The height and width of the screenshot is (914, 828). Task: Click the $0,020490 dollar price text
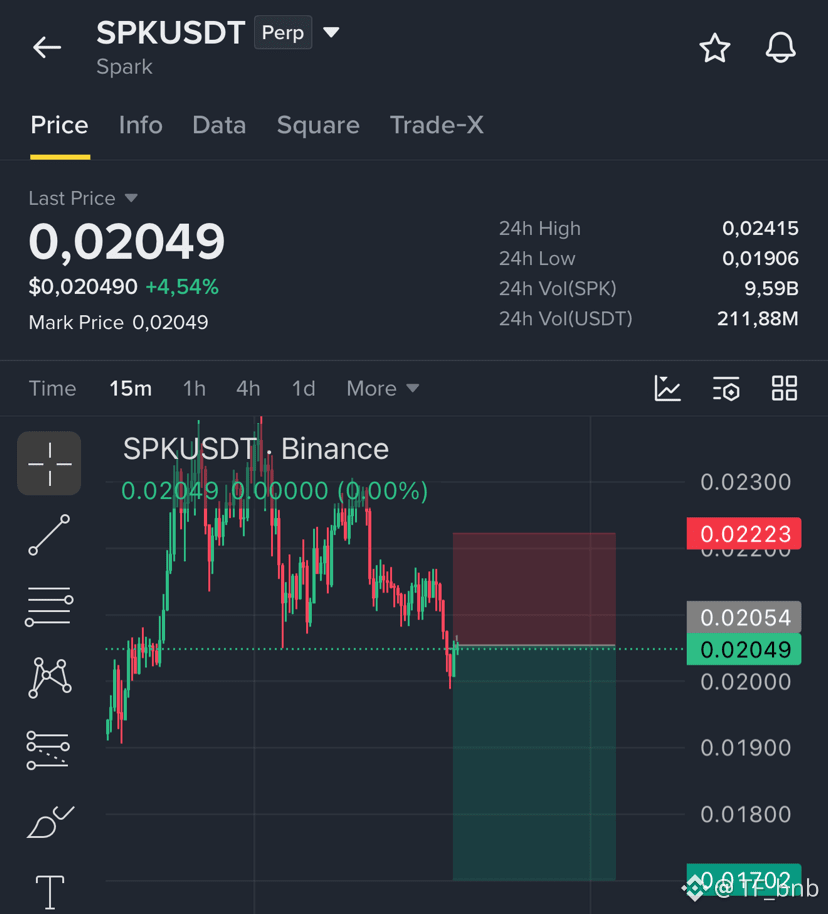click(x=83, y=287)
